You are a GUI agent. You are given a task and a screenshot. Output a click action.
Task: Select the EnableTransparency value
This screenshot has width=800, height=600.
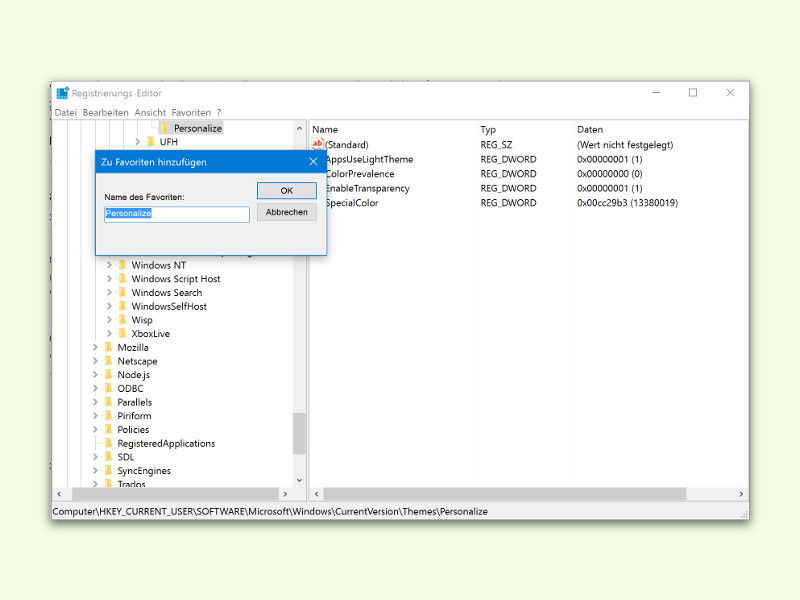(367, 188)
